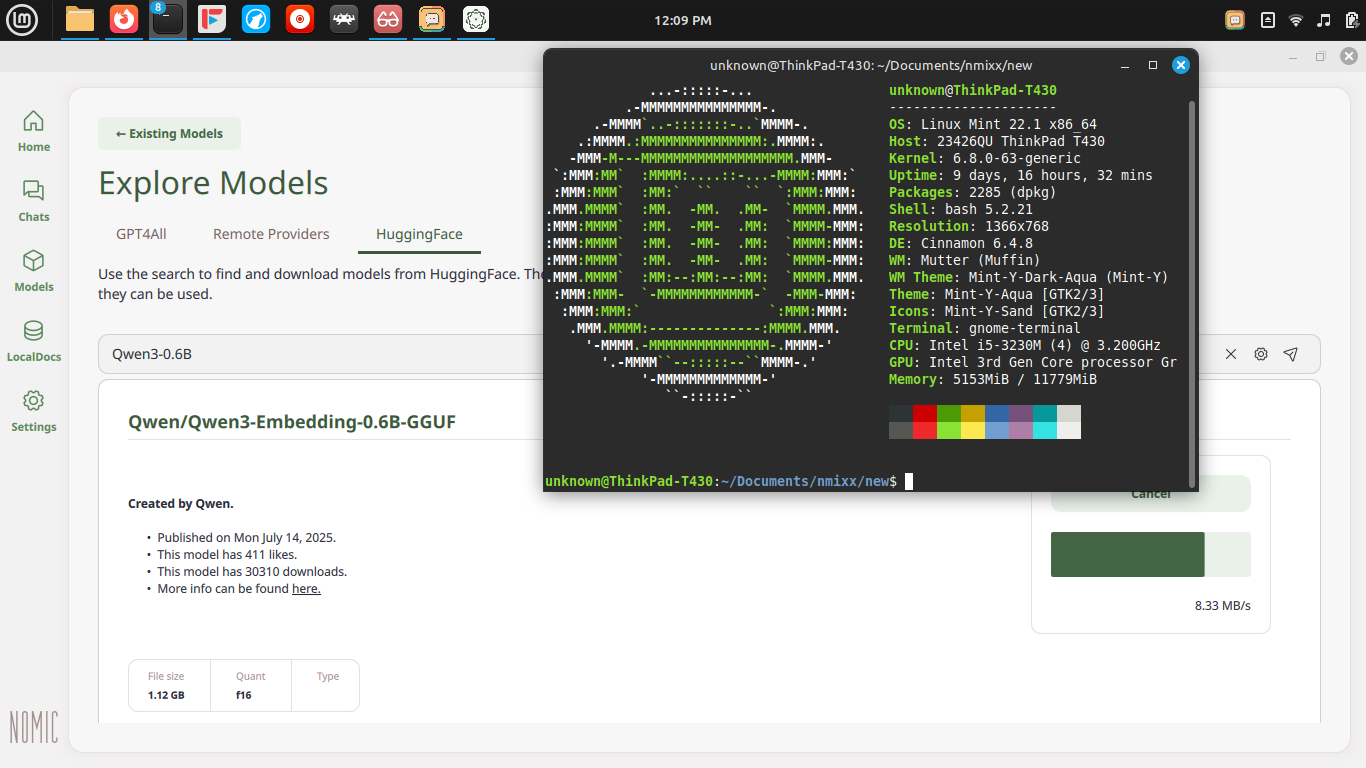The width and height of the screenshot is (1366, 768).
Task: Go back via Existing Models button
Action: click(x=169, y=133)
